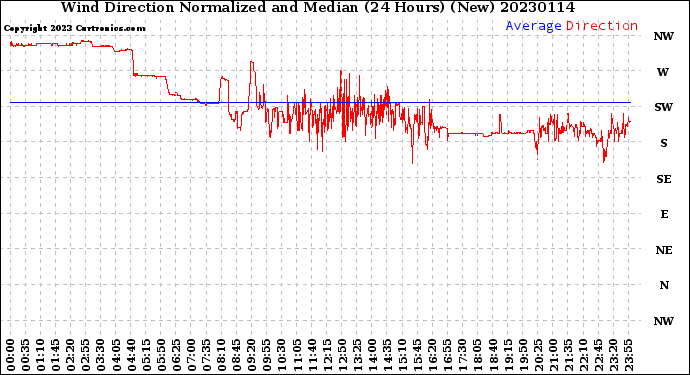Image resolution: width=690 pixels, height=375 pixels.
Task: Click the "NE" direction axis label
Action: 664,250
